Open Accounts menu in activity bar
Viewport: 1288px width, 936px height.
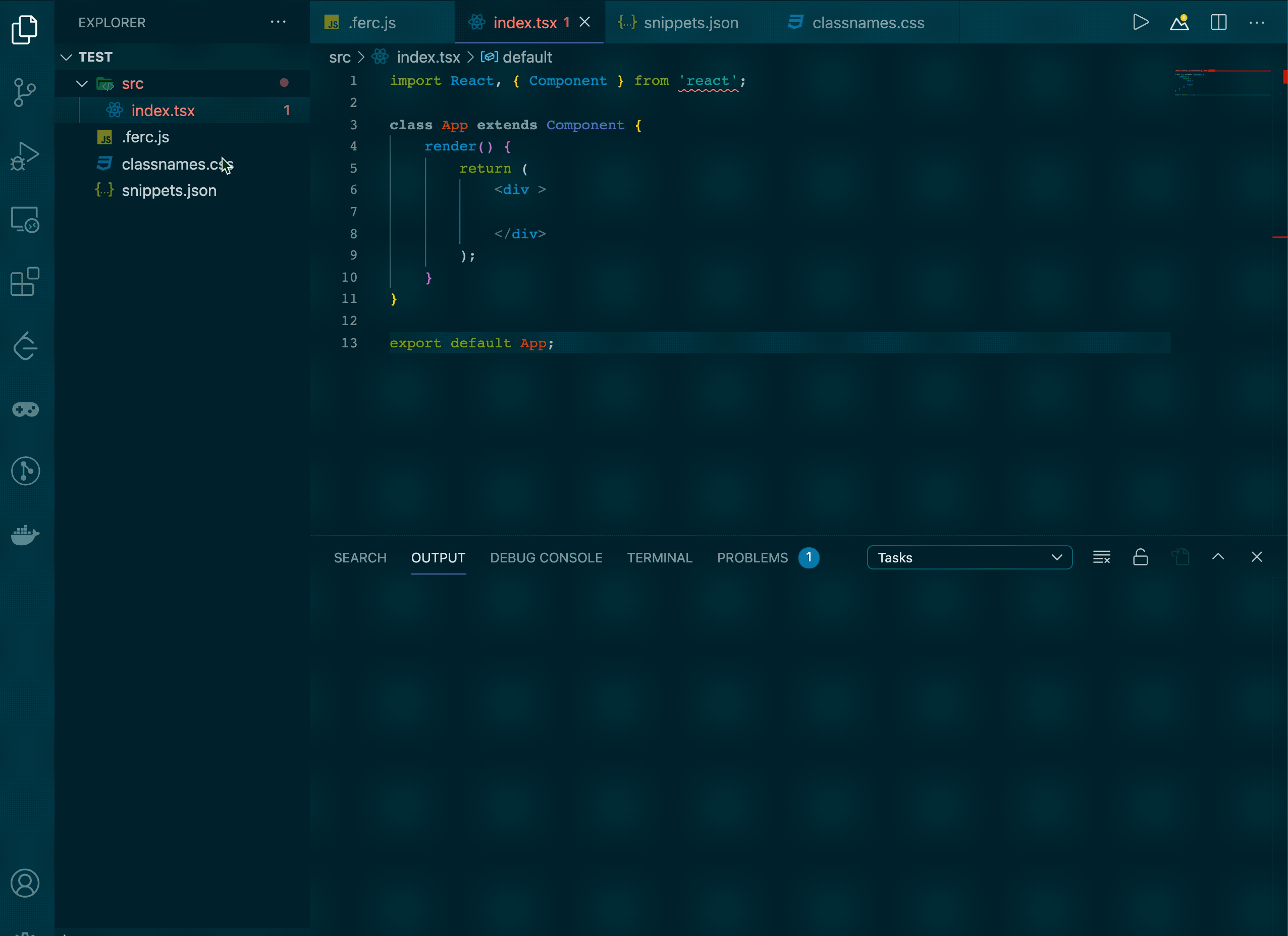24,883
